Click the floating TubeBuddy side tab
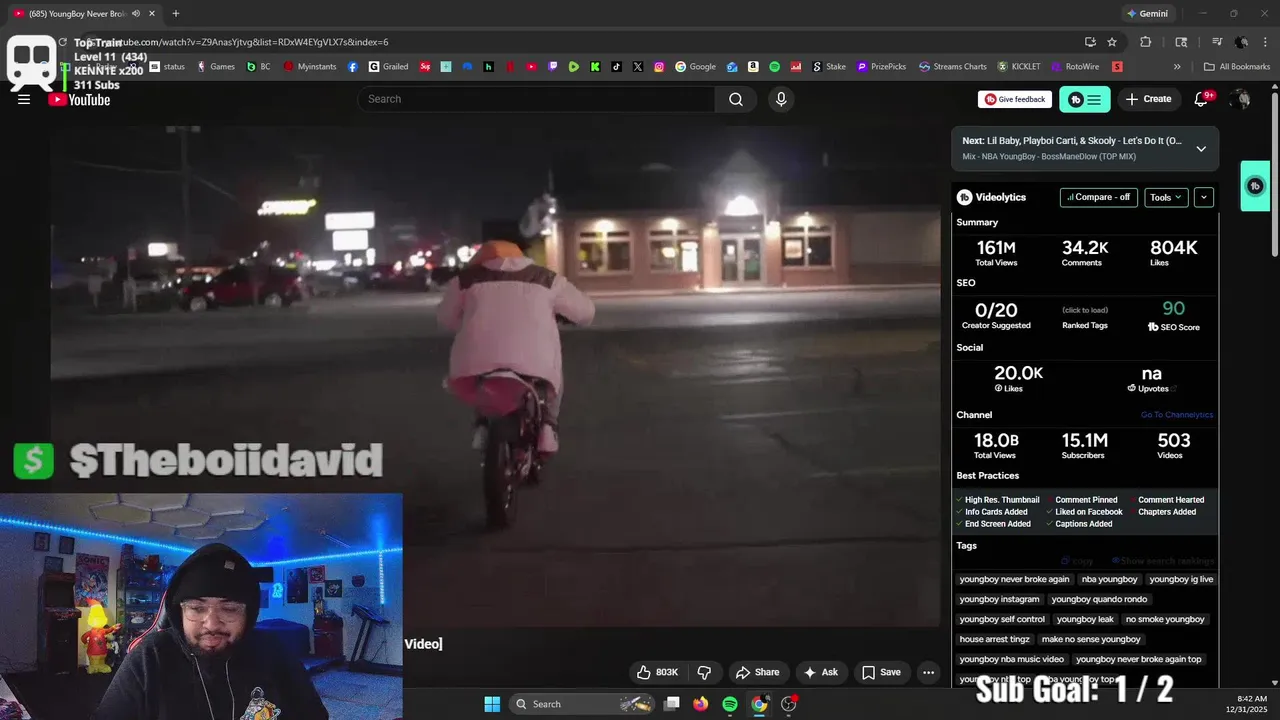This screenshot has width=1280, height=720. [1255, 186]
